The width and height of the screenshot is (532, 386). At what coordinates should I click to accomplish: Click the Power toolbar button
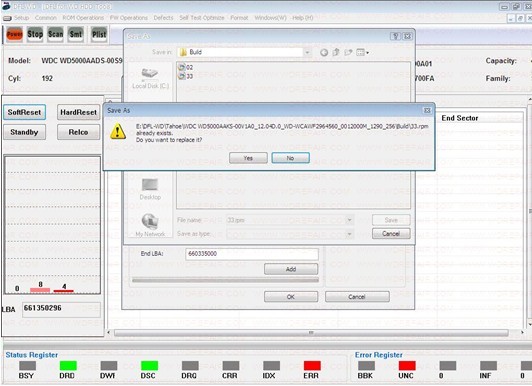(x=14, y=34)
